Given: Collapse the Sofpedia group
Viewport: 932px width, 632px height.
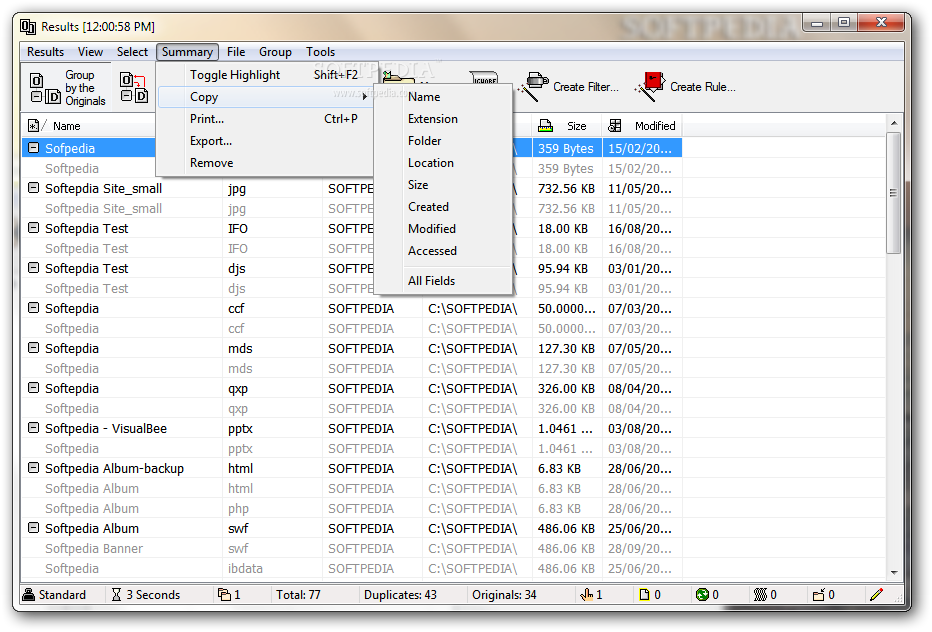Looking at the screenshot, I should (x=34, y=147).
